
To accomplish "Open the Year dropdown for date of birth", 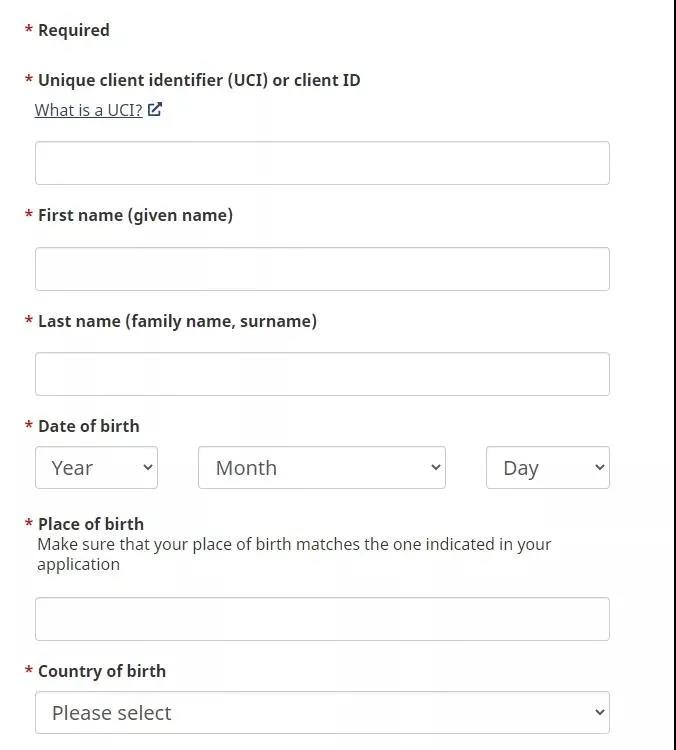I will [96, 468].
